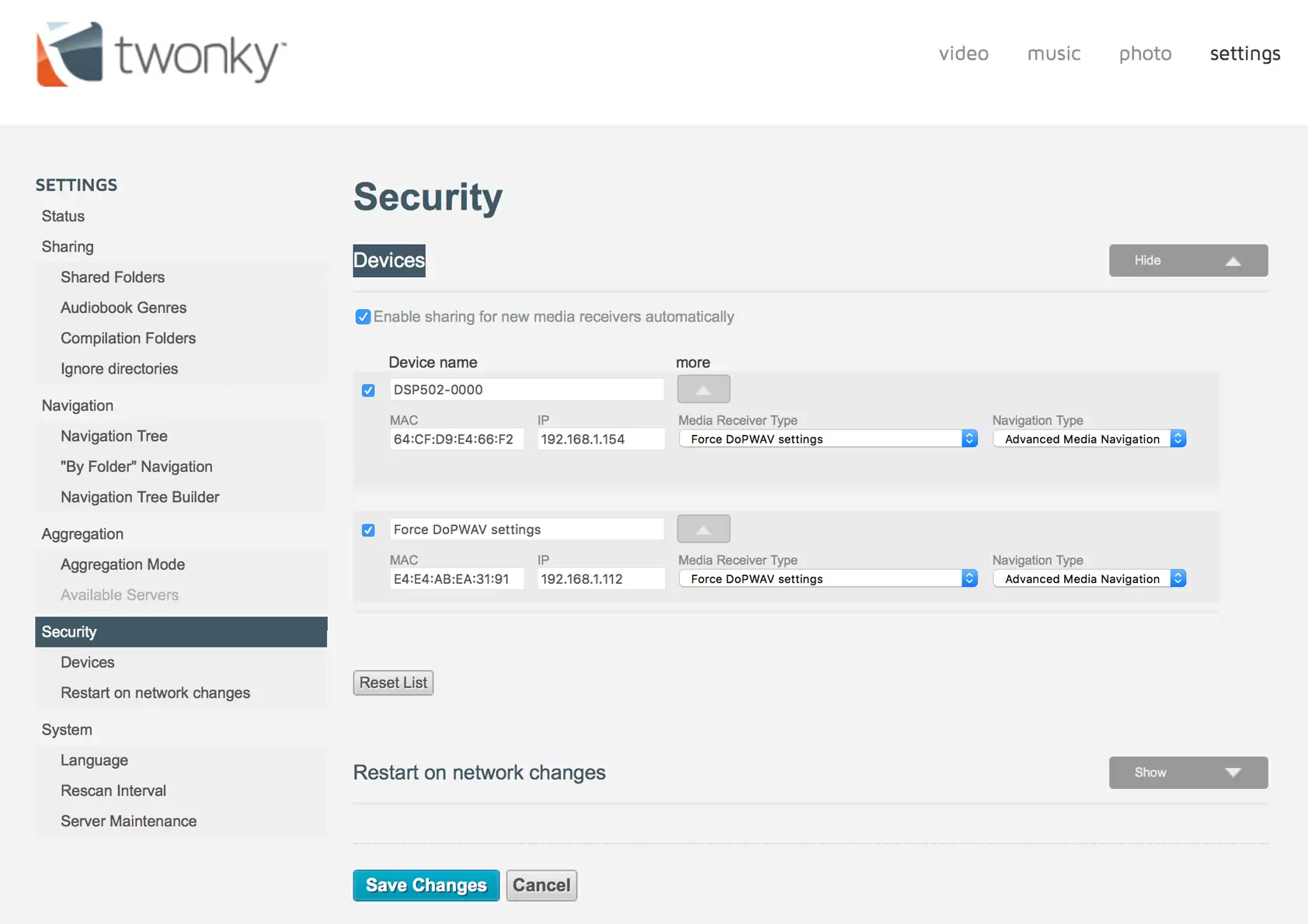Go to the music tab
Image resolution: width=1308 pixels, height=924 pixels.
pos(1053,54)
